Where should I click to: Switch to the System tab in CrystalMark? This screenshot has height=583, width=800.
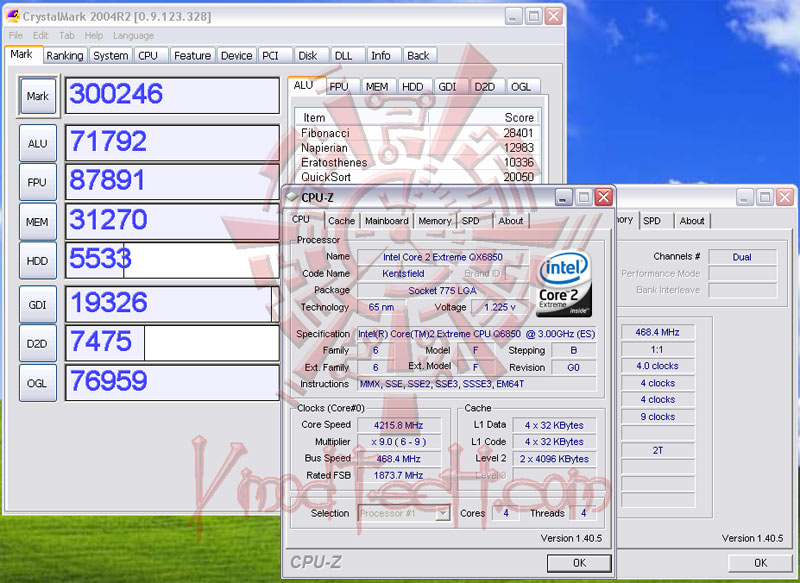111,56
